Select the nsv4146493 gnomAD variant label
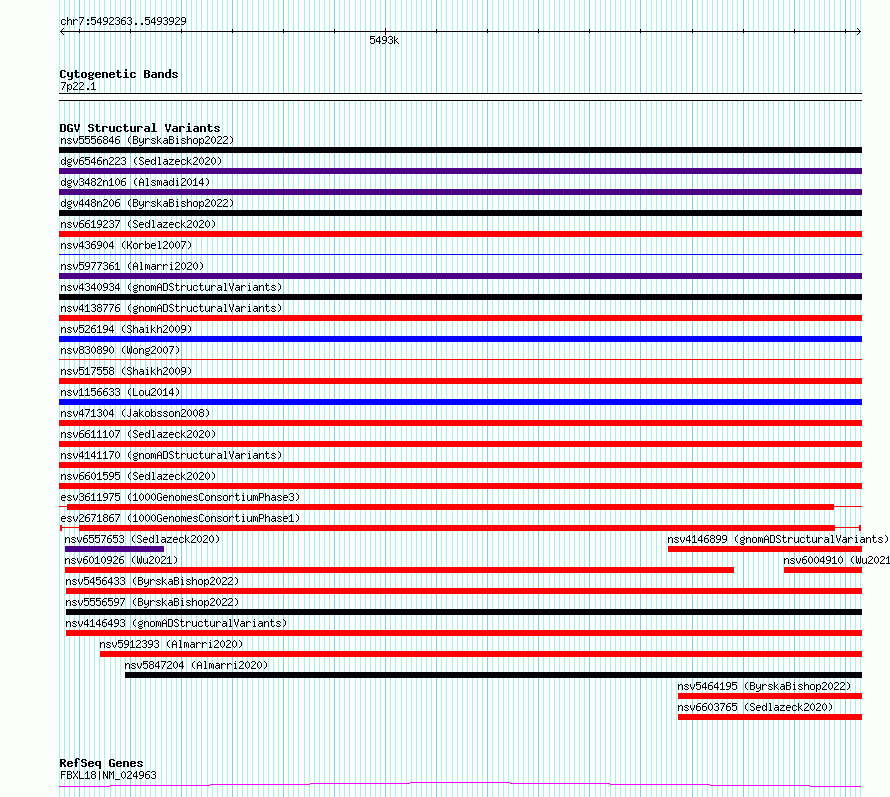Screen dimensions: 890x797 (x=176, y=623)
